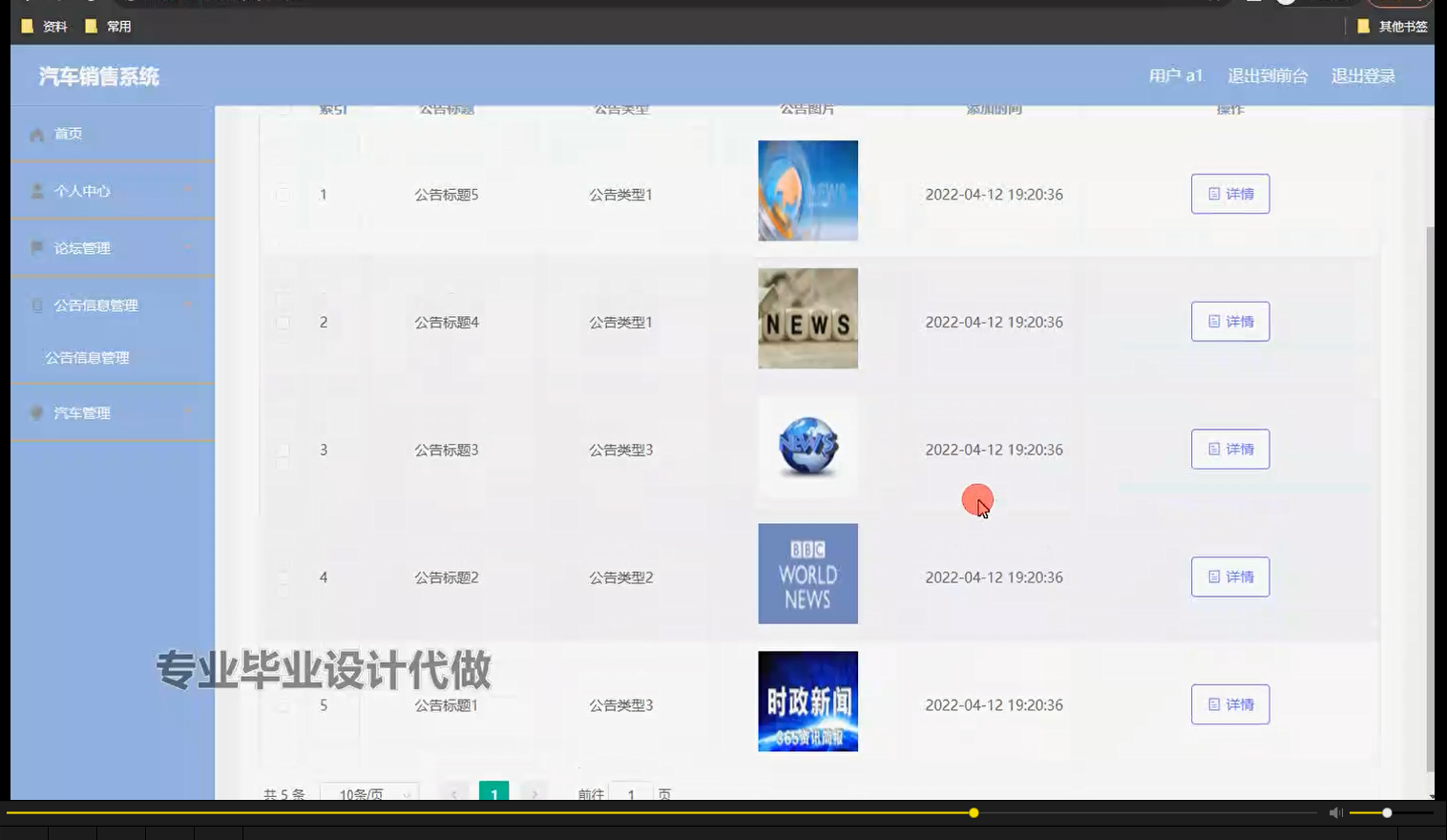The width and height of the screenshot is (1447, 840).
Task: Click the 前往 page number input field
Action: click(632, 794)
